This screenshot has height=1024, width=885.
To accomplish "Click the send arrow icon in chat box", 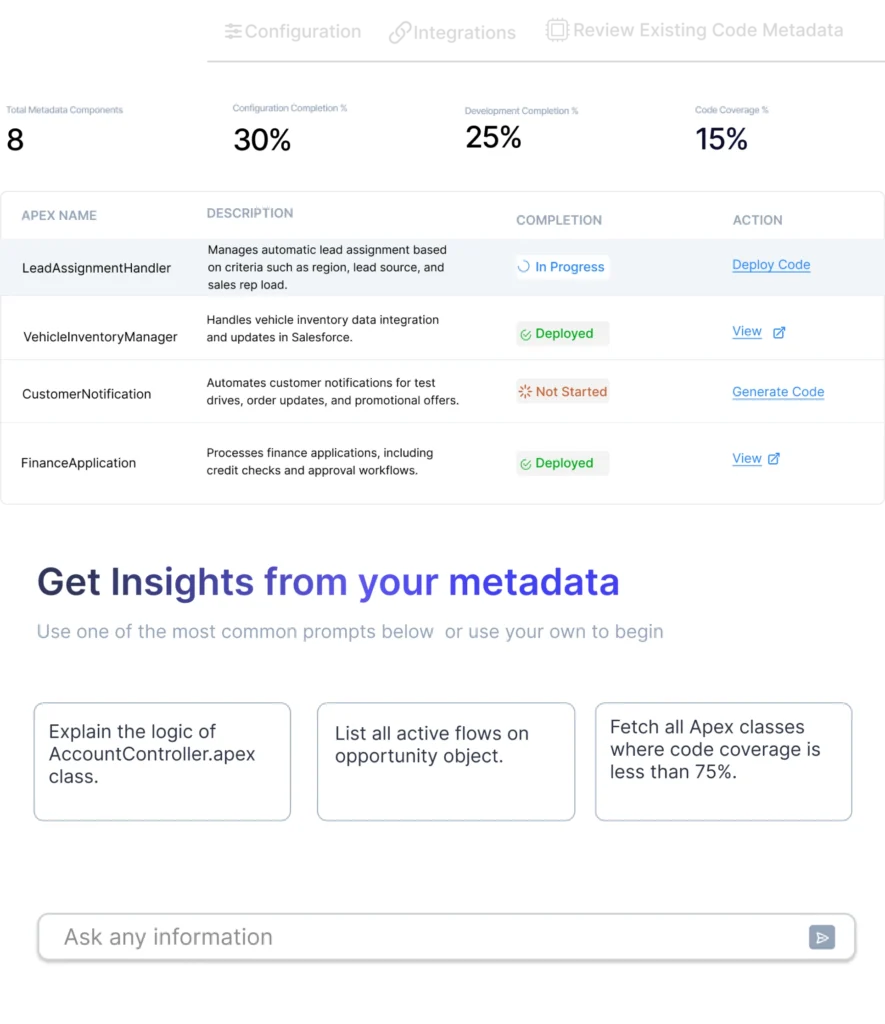I will 822,937.
